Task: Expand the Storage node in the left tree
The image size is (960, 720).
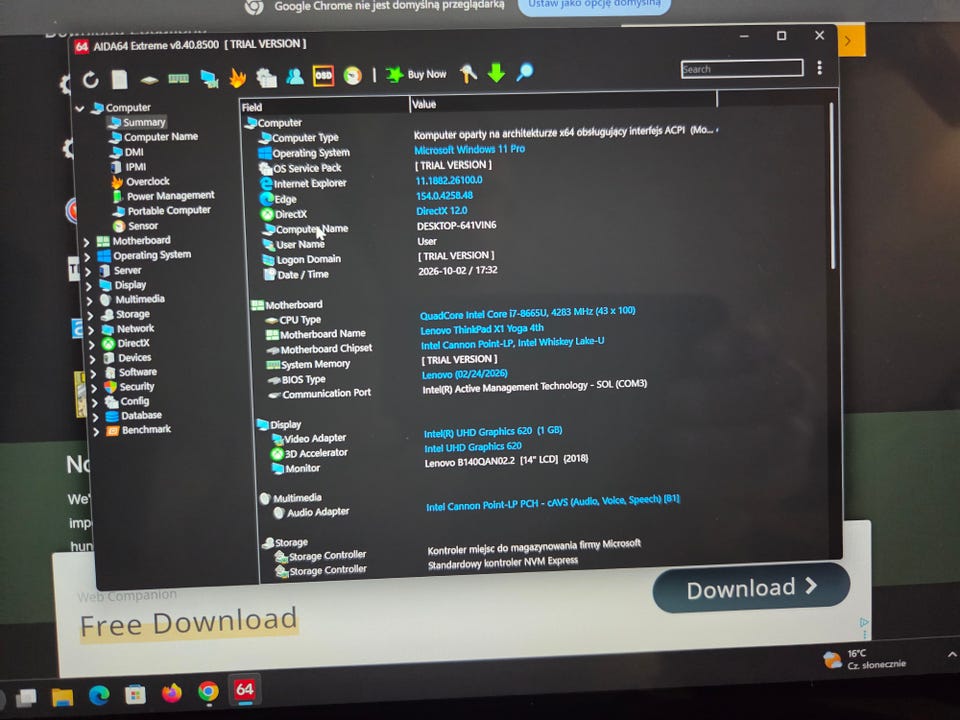Action: [x=90, y=315]
